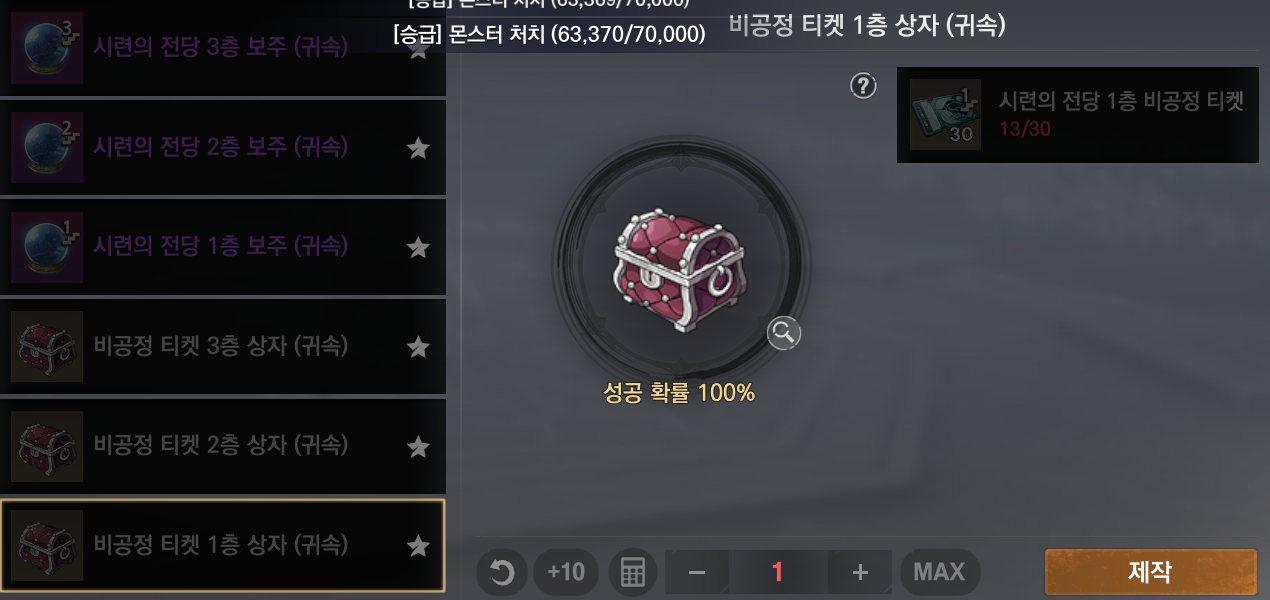Click the 시련의 전당 2층 보주 orb icon
Screen dimensions: 1270x600
[x=46, y=148]
